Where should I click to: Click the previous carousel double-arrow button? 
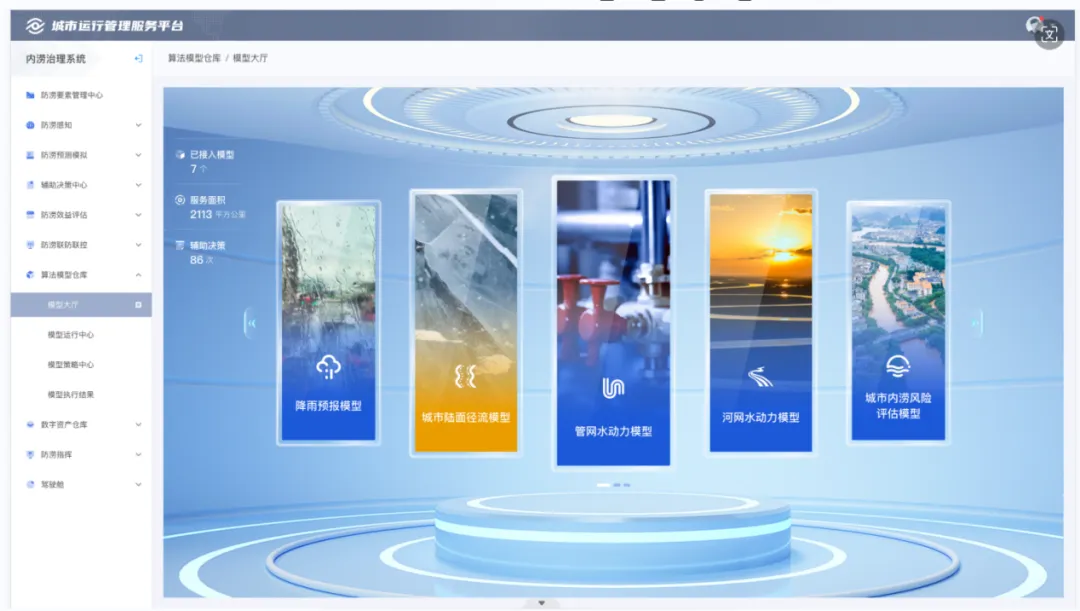click(x=251, y=322)
